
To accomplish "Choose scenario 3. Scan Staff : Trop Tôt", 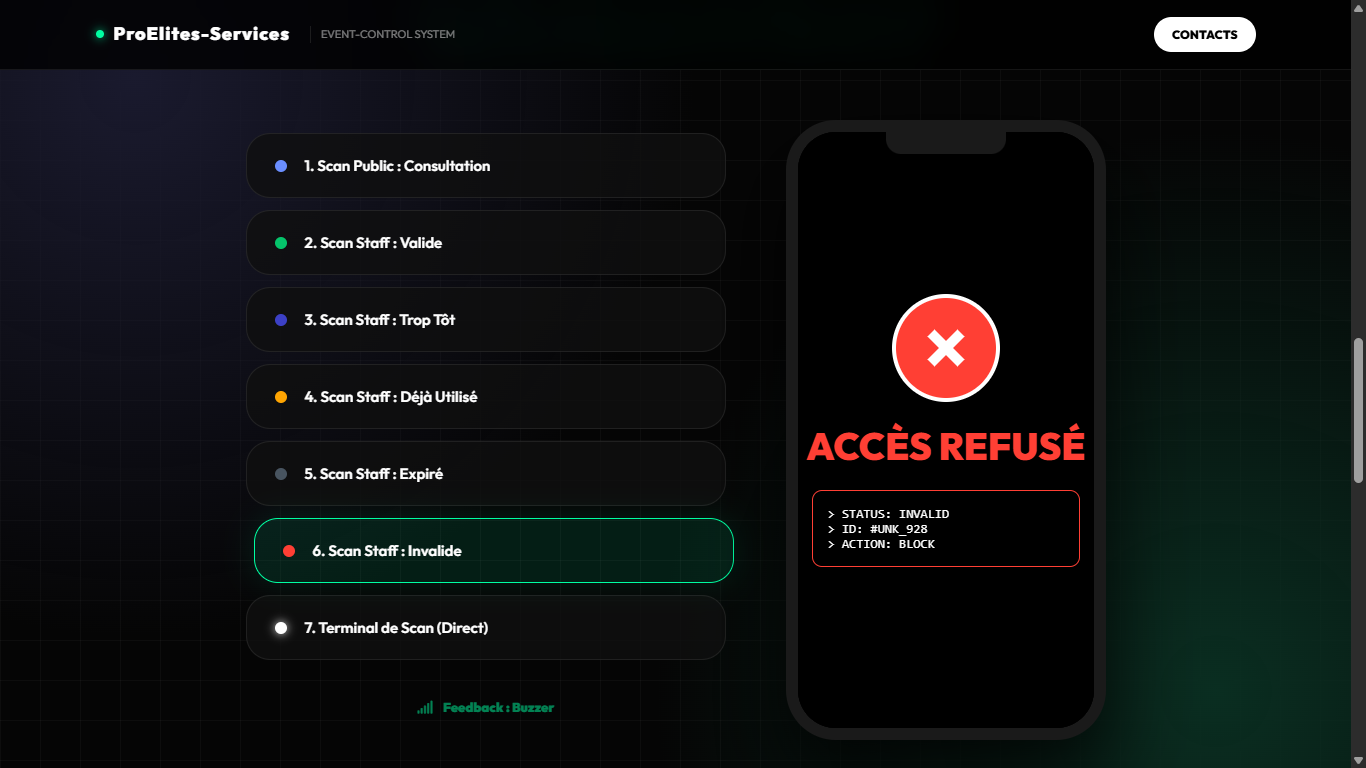I will (x=486, y=320).
